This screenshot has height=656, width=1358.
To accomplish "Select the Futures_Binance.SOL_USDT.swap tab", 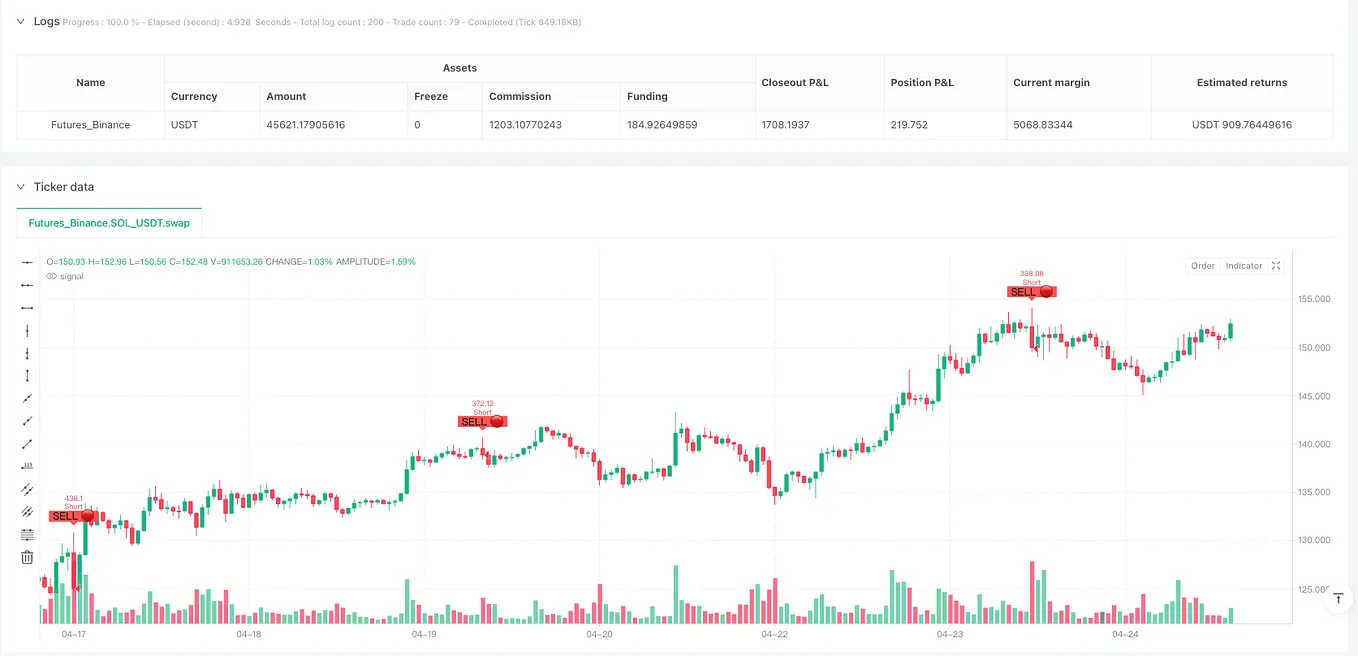I will (x=108, y=224).
